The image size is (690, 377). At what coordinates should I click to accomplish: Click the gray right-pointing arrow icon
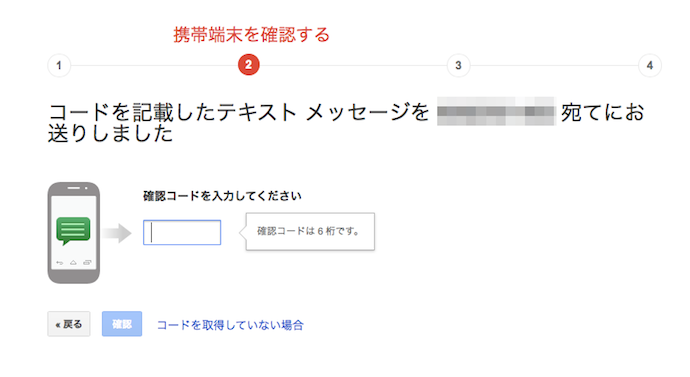(x=117, y=233)
